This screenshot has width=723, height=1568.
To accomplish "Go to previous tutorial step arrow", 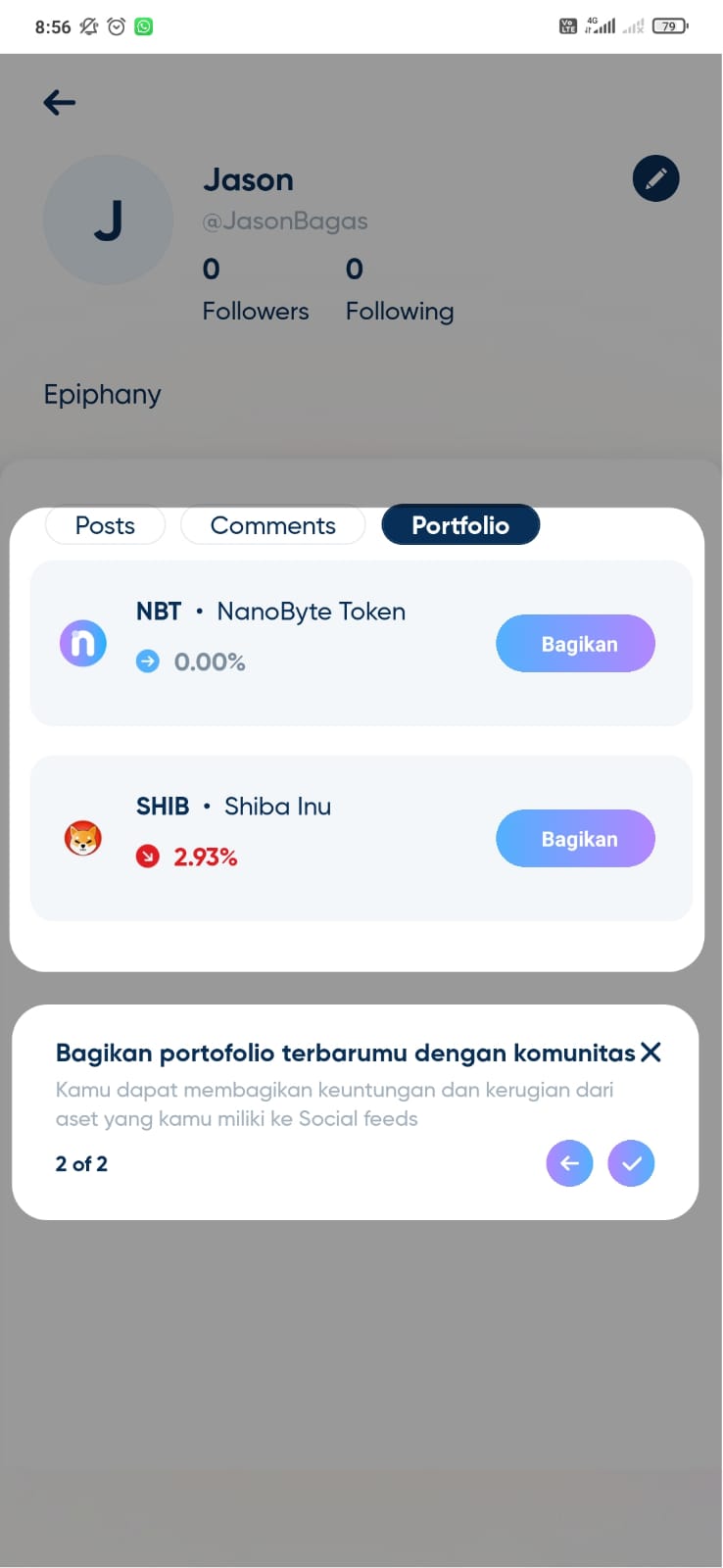I will coord(569,1163).
